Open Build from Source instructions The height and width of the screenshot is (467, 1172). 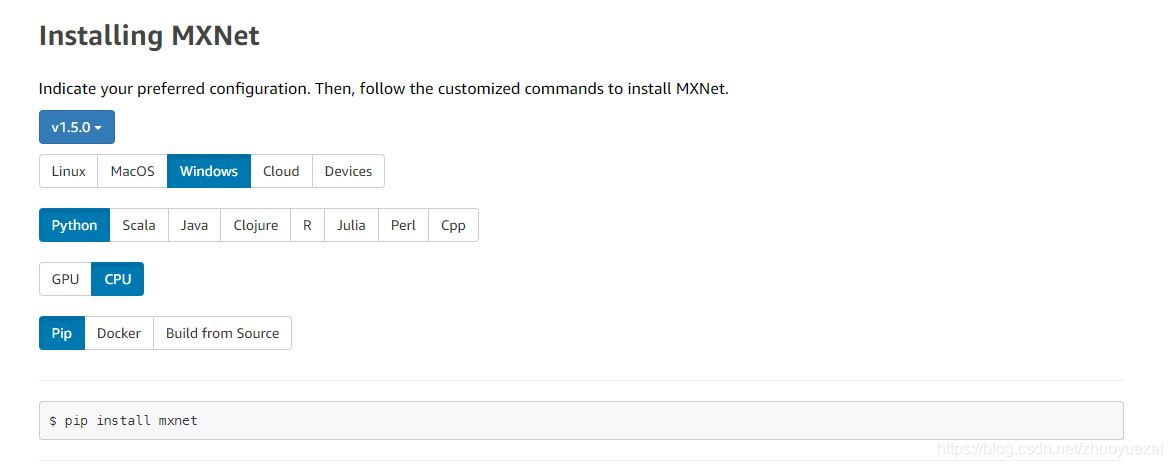(x=223, y=333)
